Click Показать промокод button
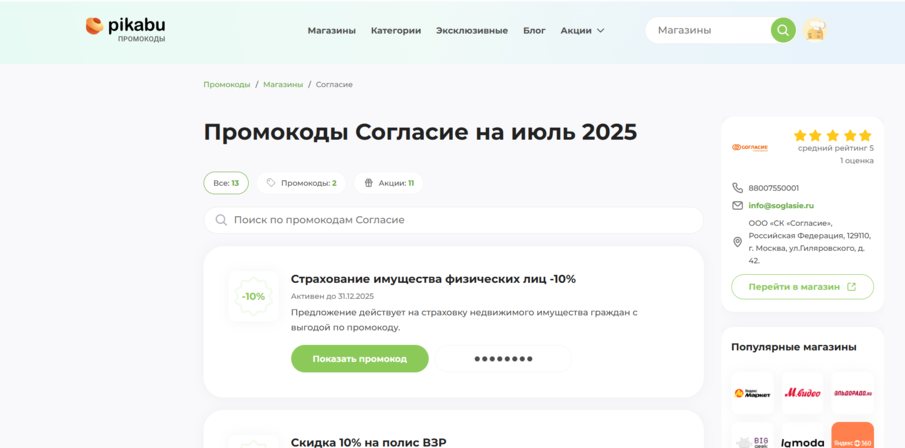The width and height of the screenshot is (905, 448). pos(360,359)
